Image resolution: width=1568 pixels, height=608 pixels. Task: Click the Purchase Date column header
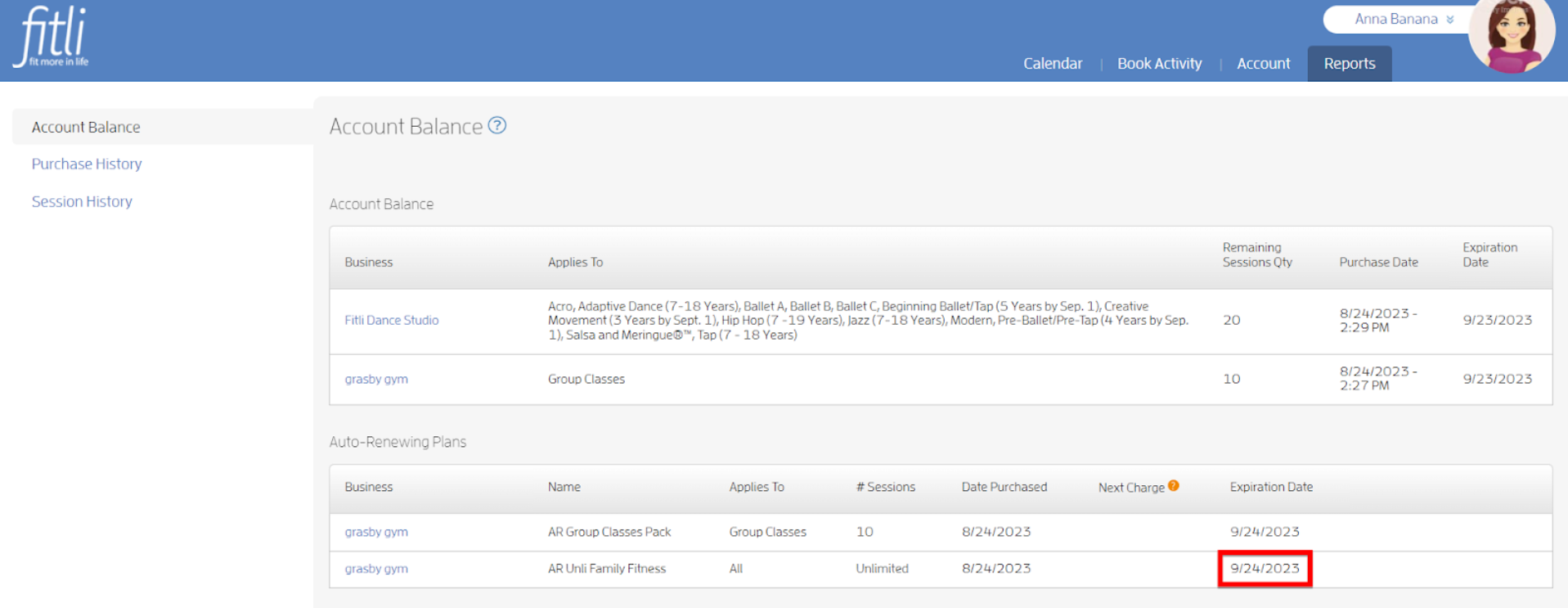click(x=1378, y=262)
